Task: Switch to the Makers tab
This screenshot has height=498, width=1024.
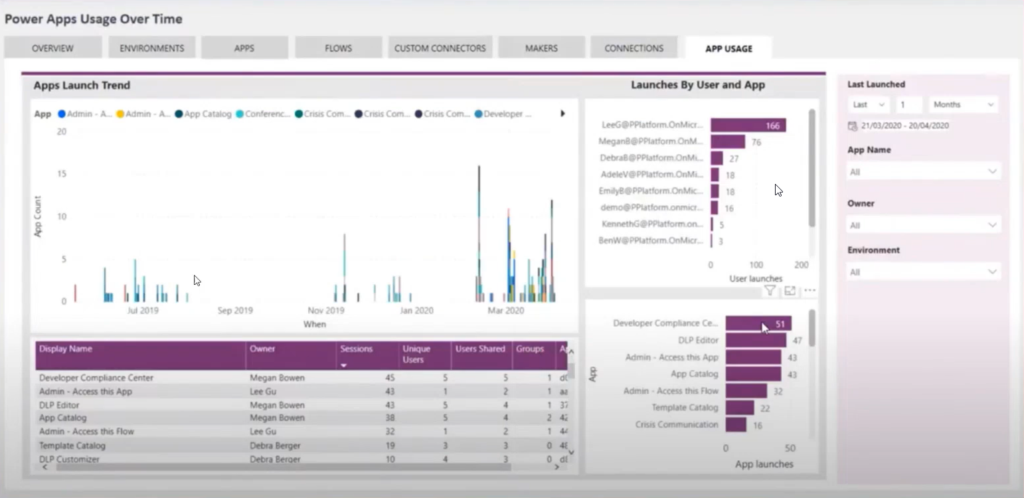Action: (x=541, y=48)
